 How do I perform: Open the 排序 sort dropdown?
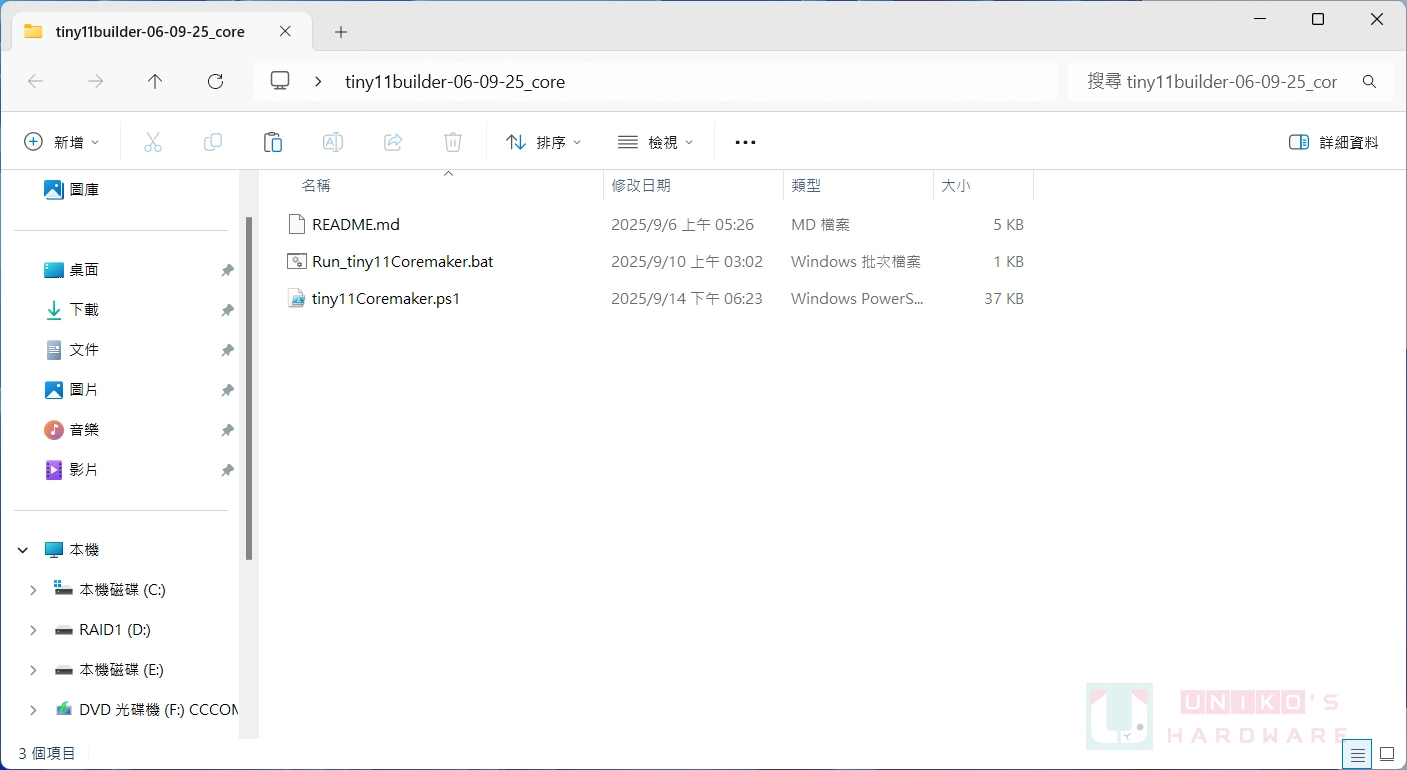pos(544,142)
